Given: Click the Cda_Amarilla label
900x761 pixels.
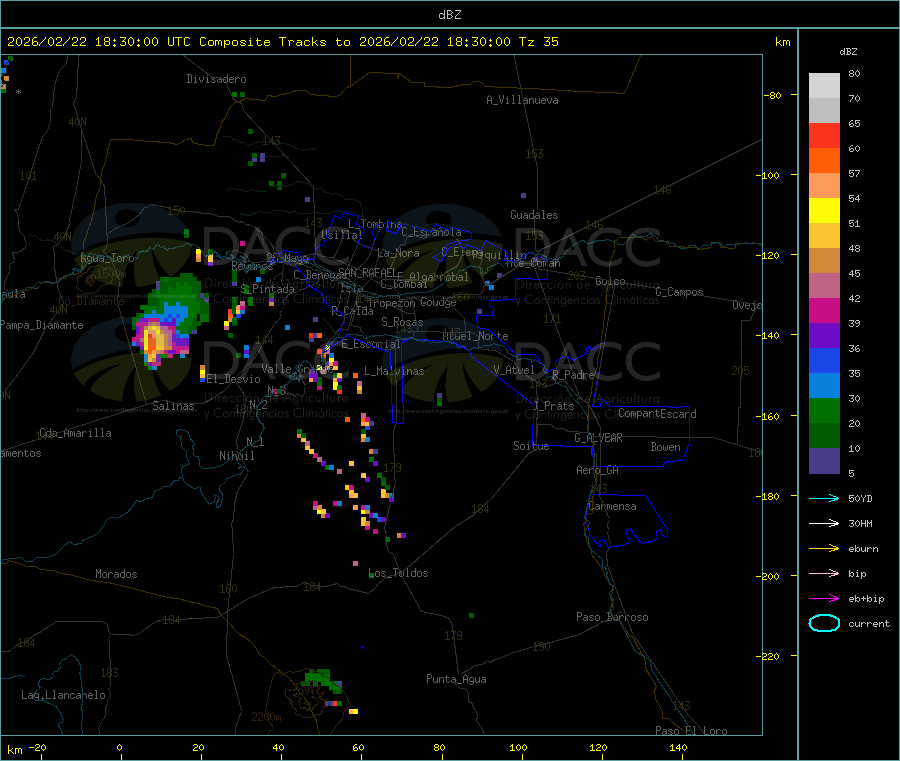Looking at the screenshot, I should click(x=75, y=433).
